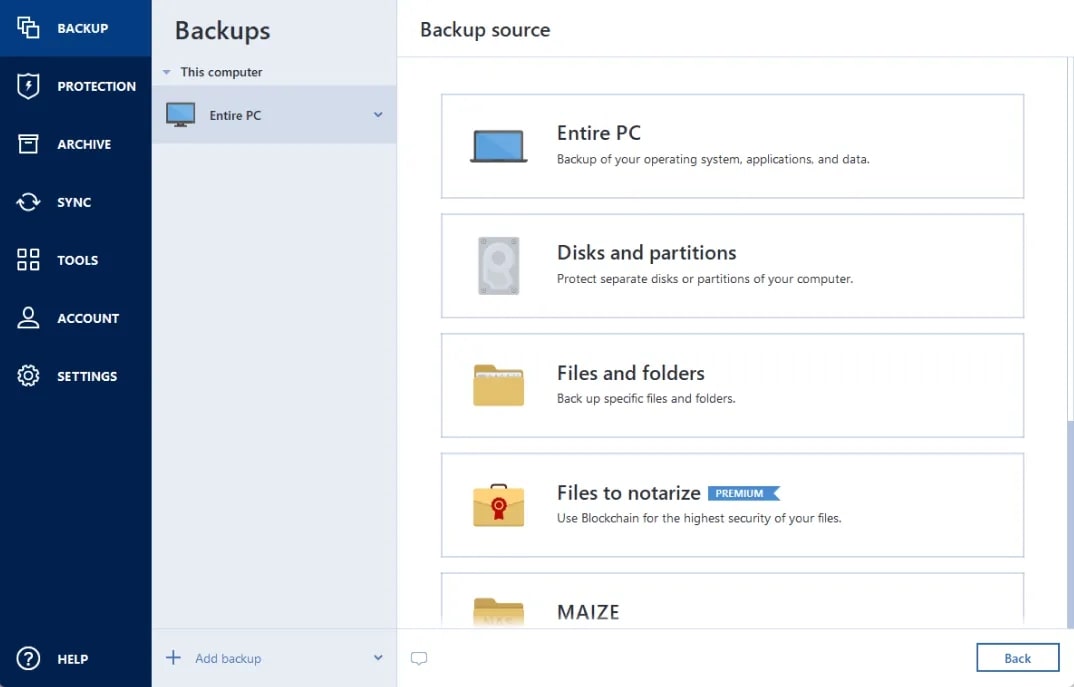Screen dimensions: 1074x687
Task: Select the Protection shield icon in sidebar
Action: (x=27, y=85)
